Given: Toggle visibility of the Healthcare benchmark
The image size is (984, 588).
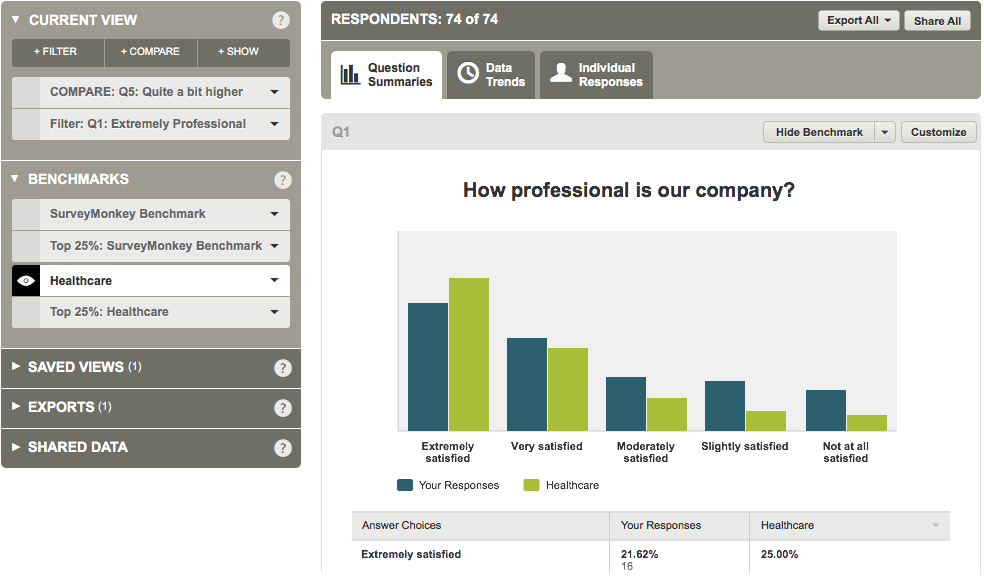Looking at the screenshot, I should [25, 280].
